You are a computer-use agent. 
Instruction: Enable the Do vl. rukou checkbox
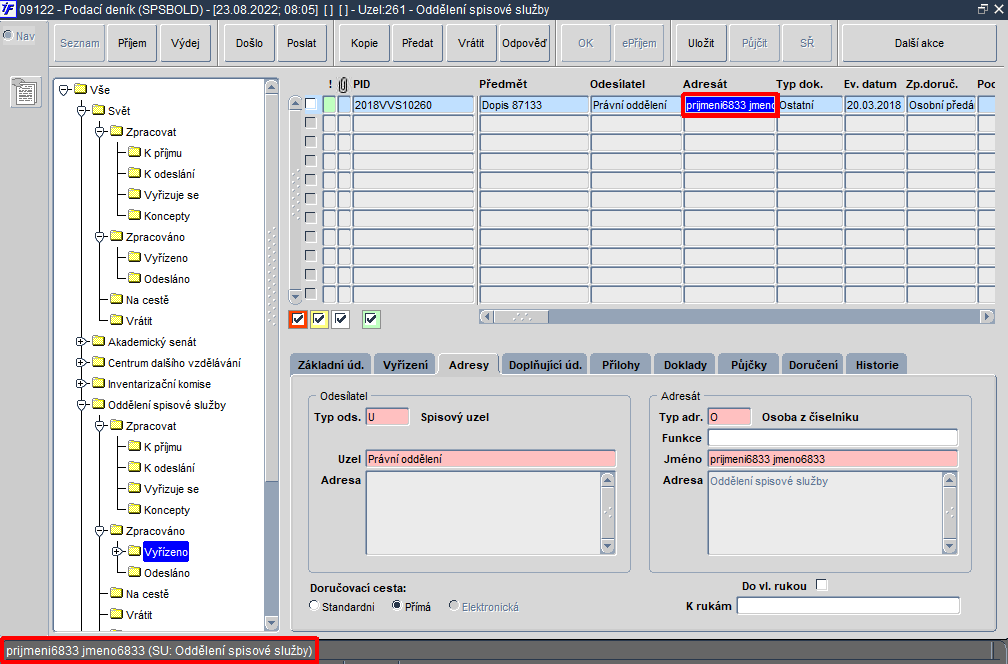(x=821, y=585)
